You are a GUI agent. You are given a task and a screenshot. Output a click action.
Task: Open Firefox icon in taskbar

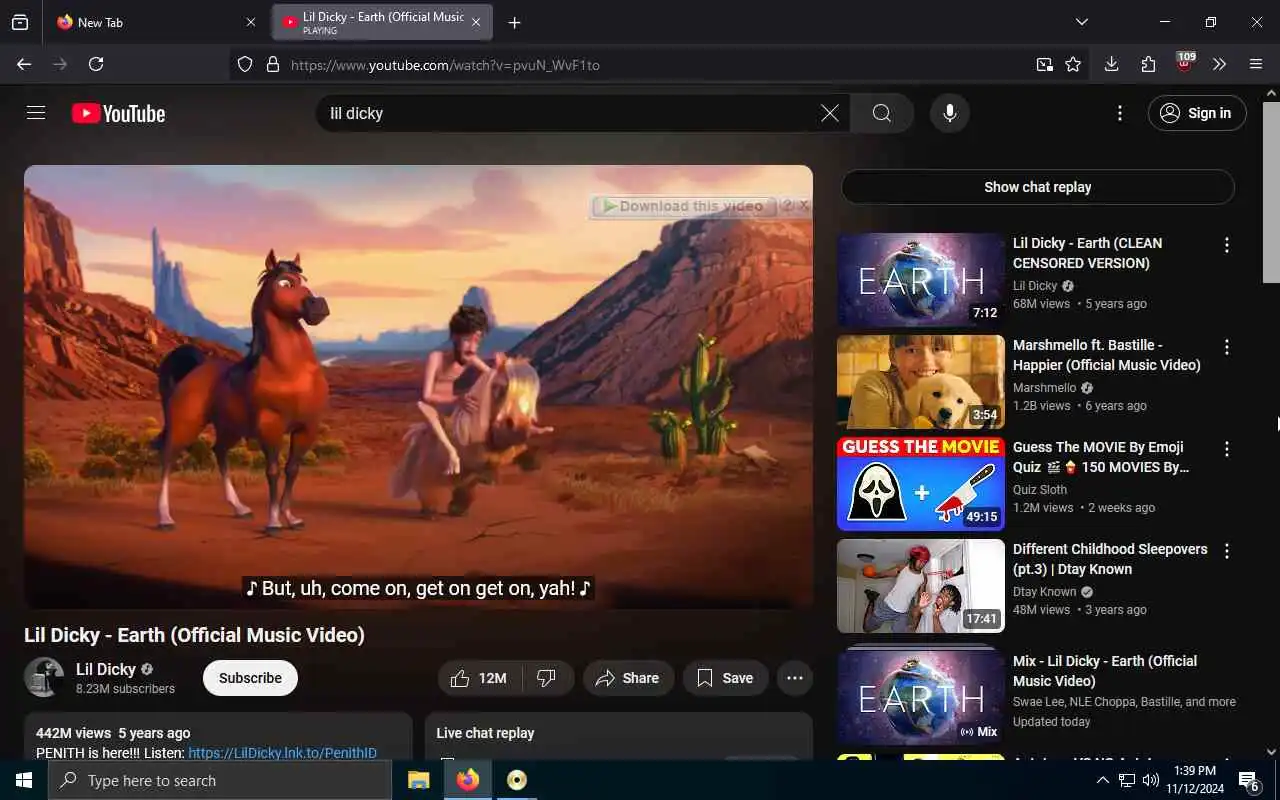[x=468, y=780]
